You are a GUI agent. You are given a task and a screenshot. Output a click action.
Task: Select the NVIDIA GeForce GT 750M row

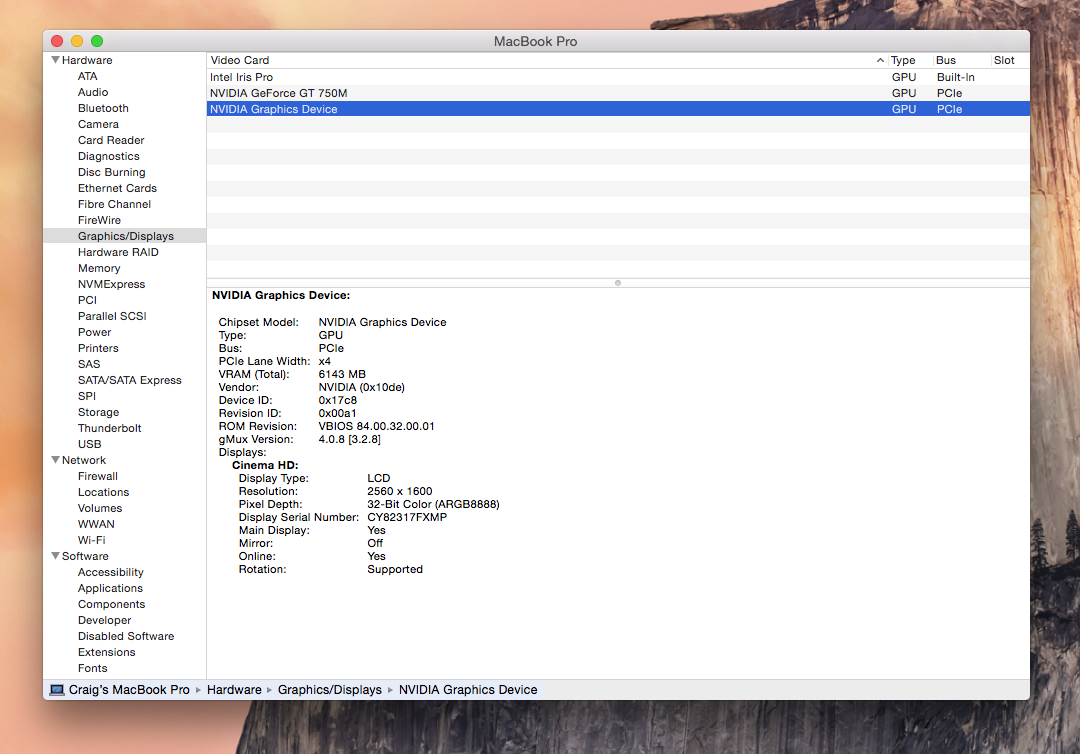tap(618, 93)
